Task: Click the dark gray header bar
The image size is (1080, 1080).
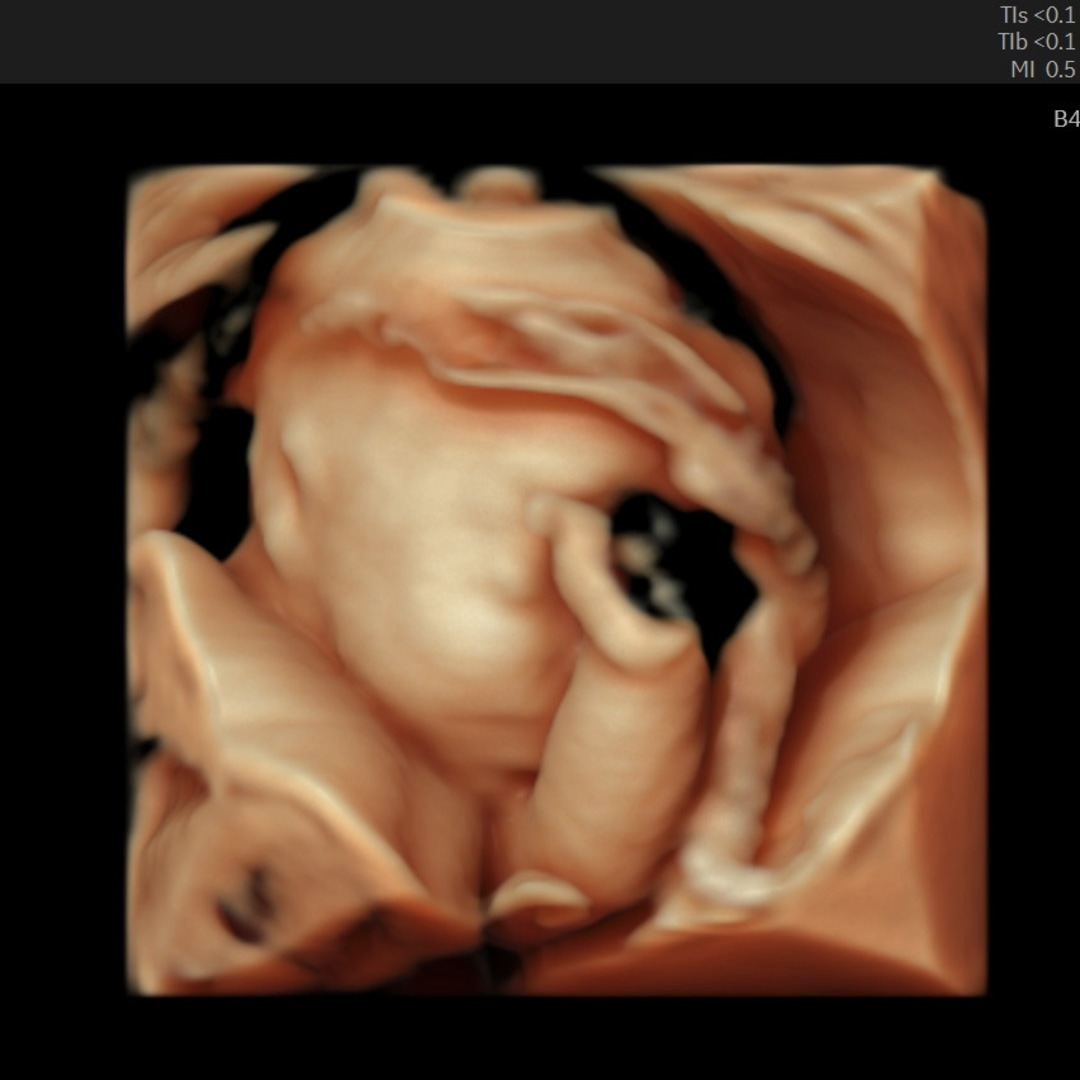Action: click(x=500, y=42)
